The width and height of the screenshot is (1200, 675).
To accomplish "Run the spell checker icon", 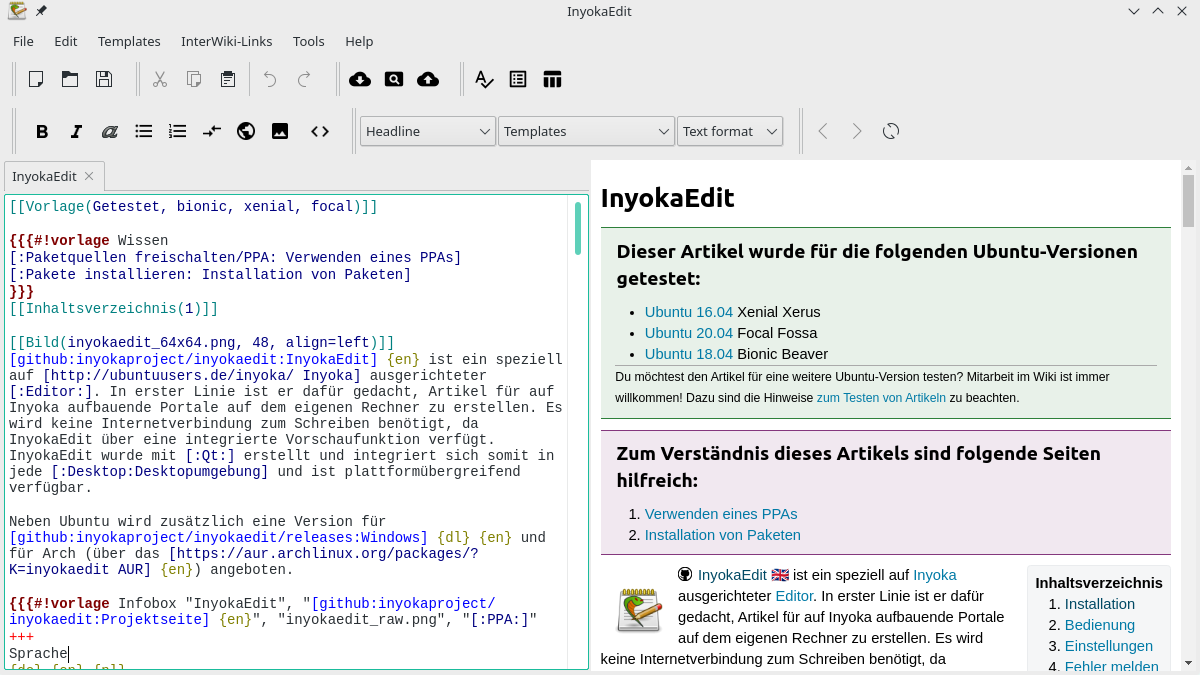I will [484, 79].
